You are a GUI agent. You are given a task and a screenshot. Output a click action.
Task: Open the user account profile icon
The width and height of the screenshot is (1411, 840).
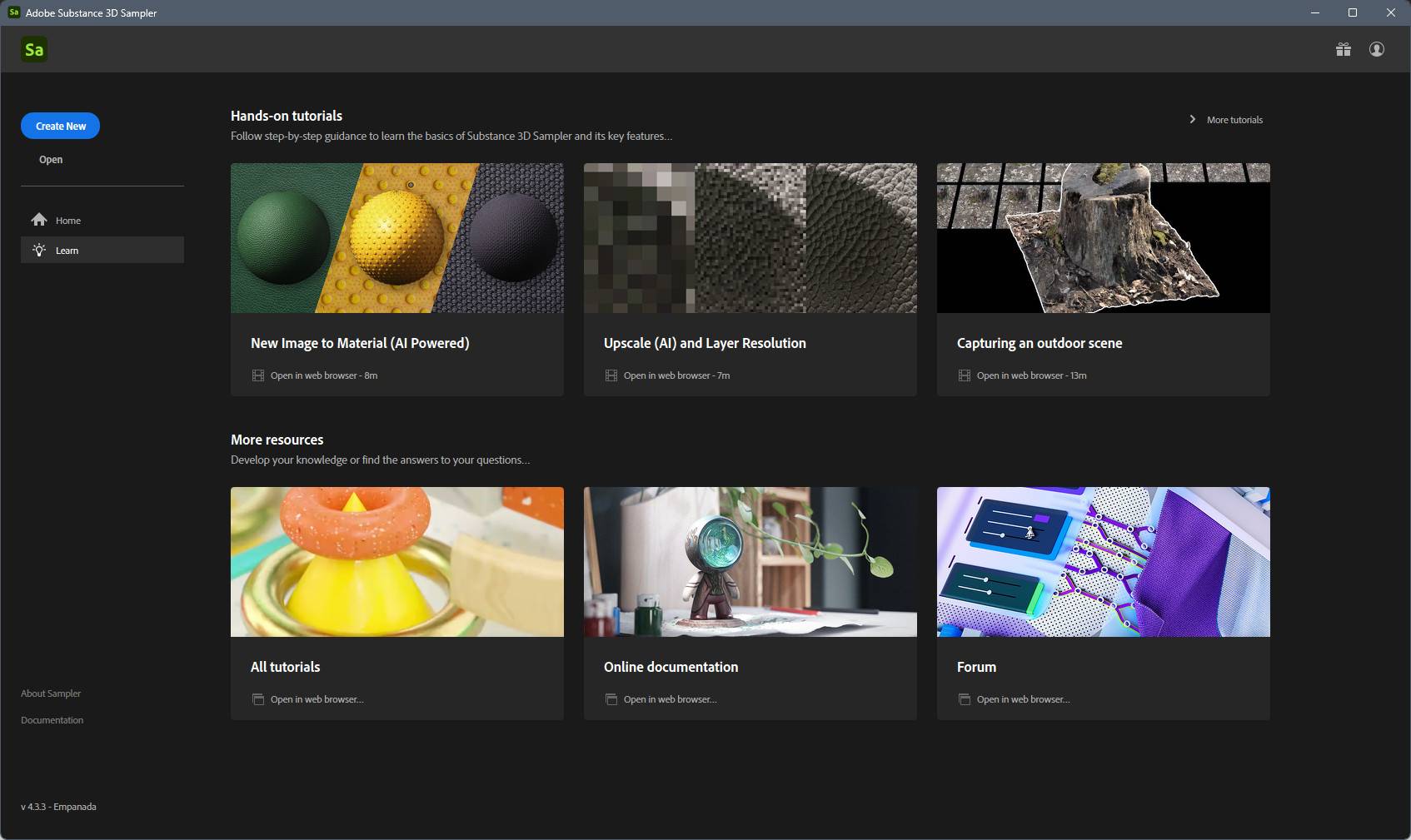(x=1377, y=49)
